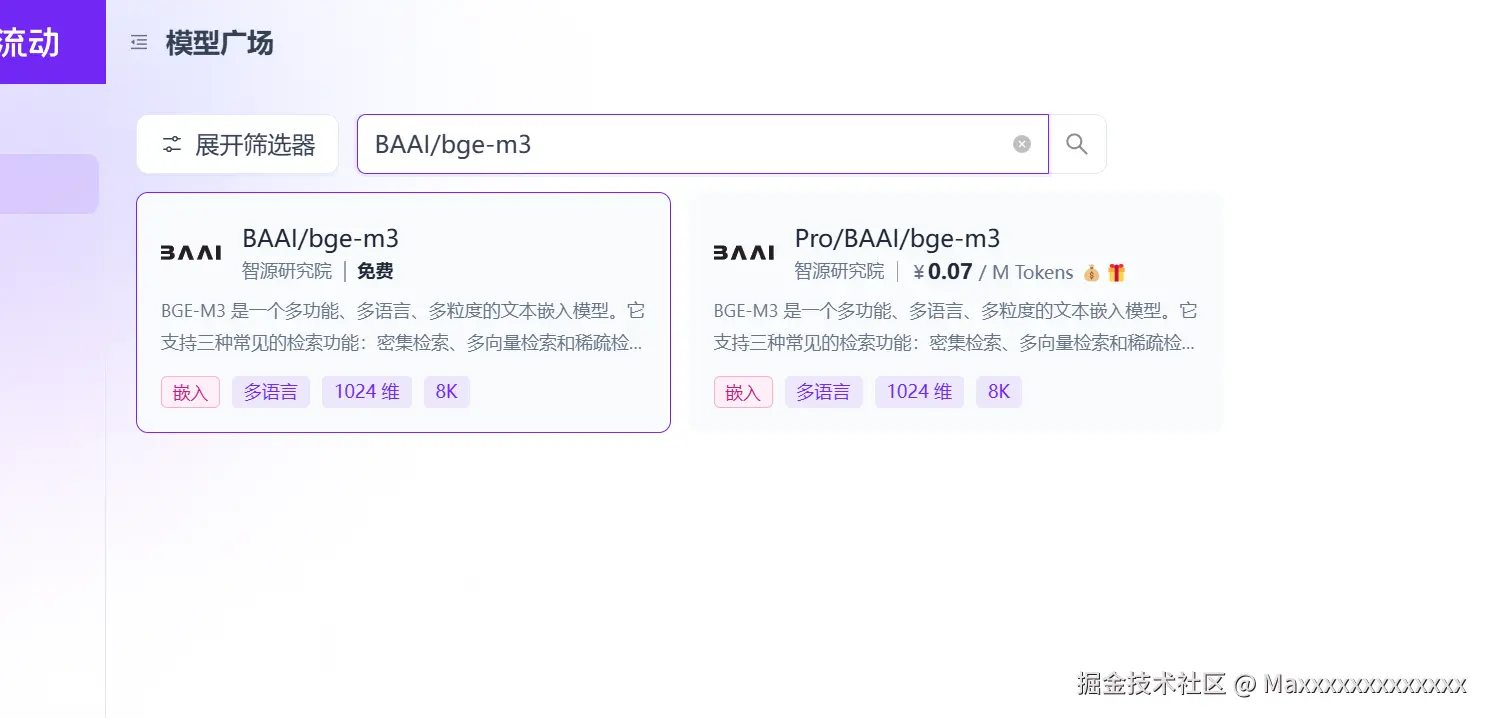Click BAAI logo on BAAI/bge-m3 card
Image resolution: width=1487 pixels, height=718 pixels.
point(191,252)
